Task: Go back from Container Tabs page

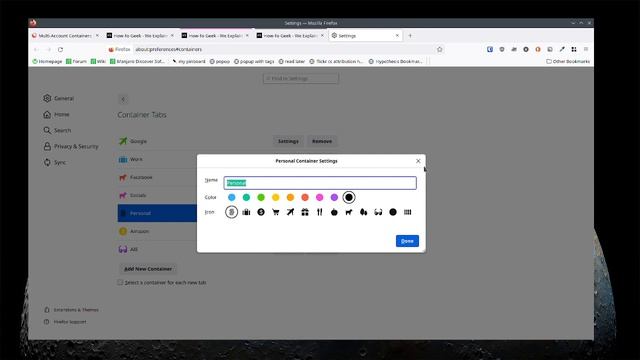Action: point(123,99)
